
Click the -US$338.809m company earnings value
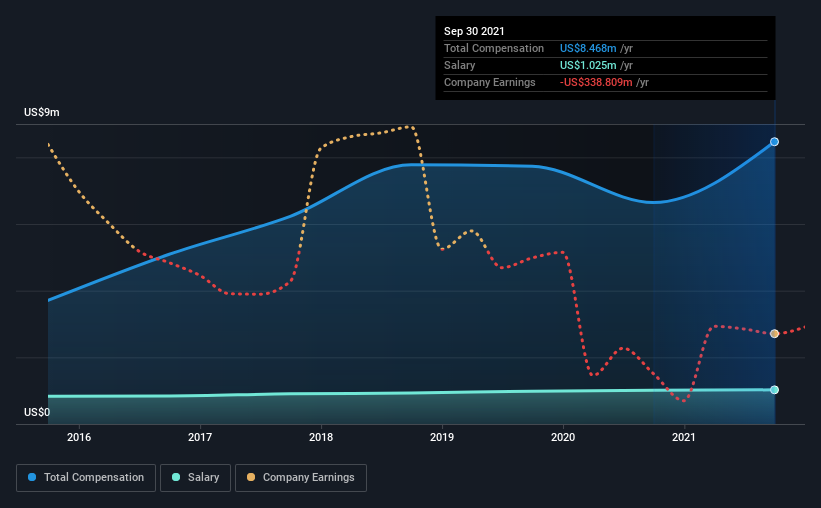point(596,82)
